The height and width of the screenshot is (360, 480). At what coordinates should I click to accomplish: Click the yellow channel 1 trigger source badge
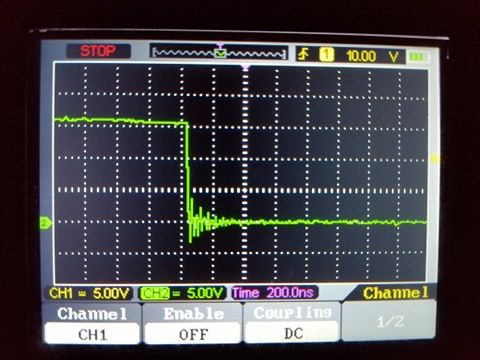coord(327,55)
